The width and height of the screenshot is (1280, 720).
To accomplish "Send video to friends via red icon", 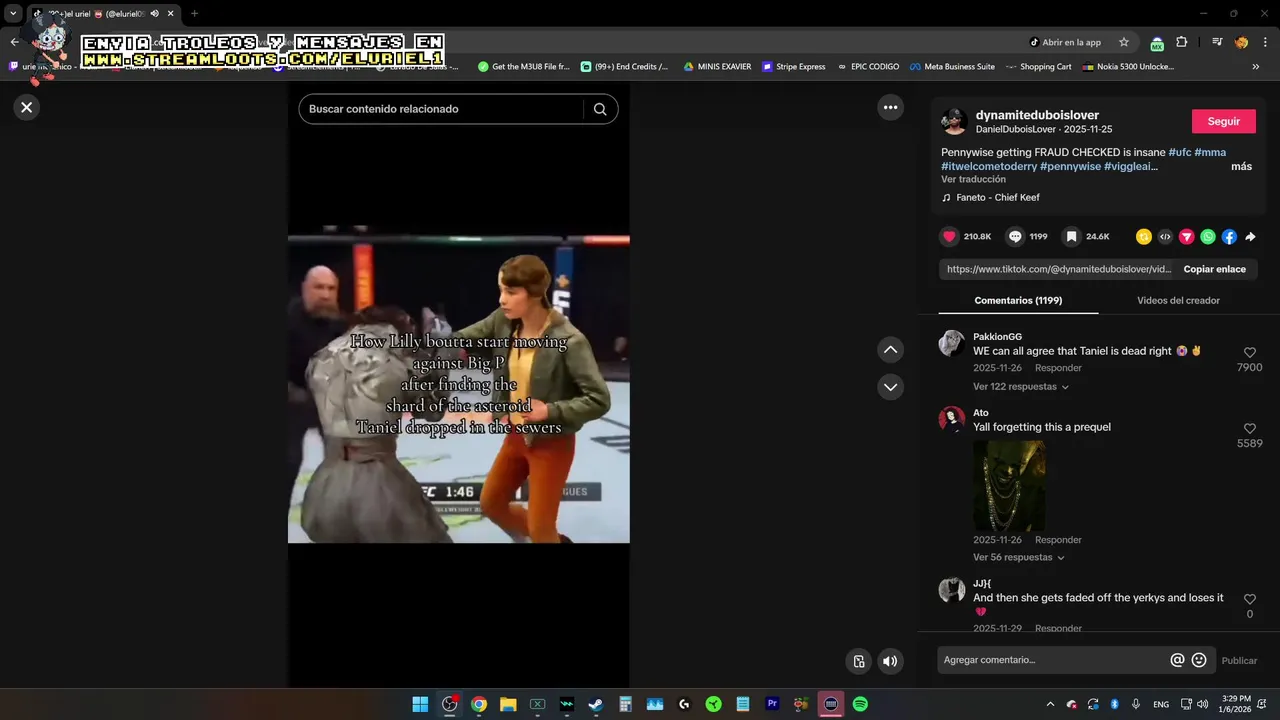I will click(x=1186, y=237).
